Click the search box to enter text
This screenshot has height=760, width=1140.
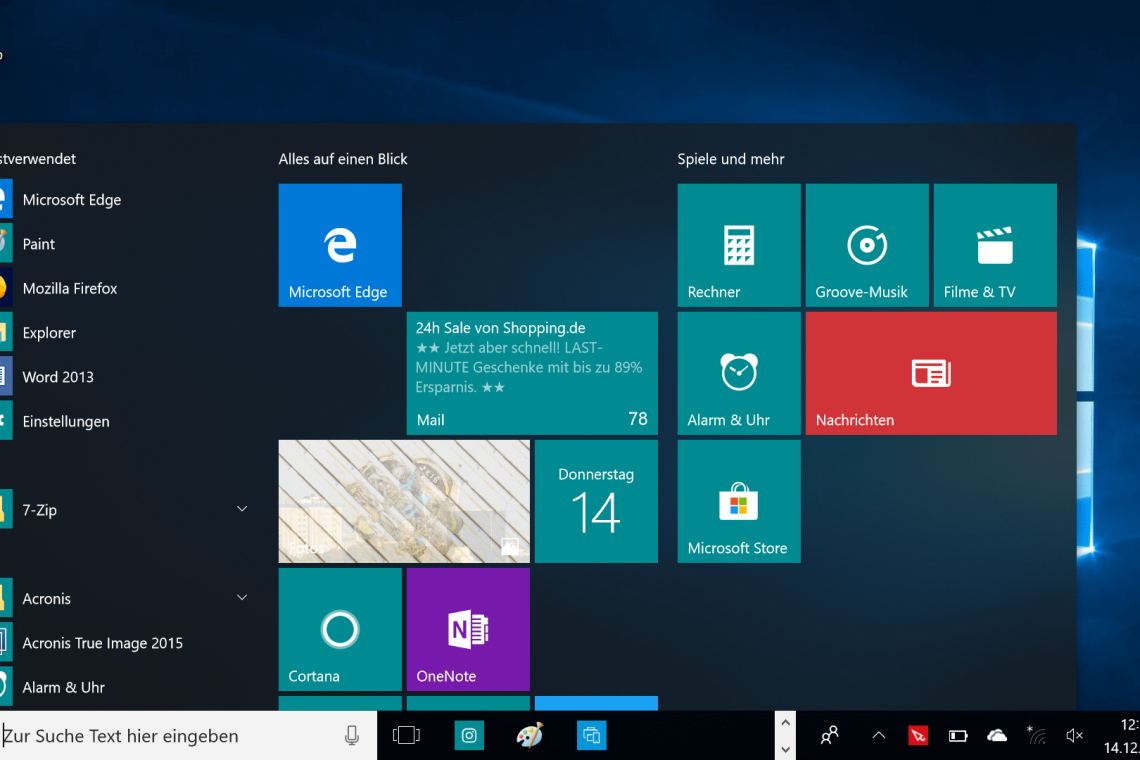150,735
